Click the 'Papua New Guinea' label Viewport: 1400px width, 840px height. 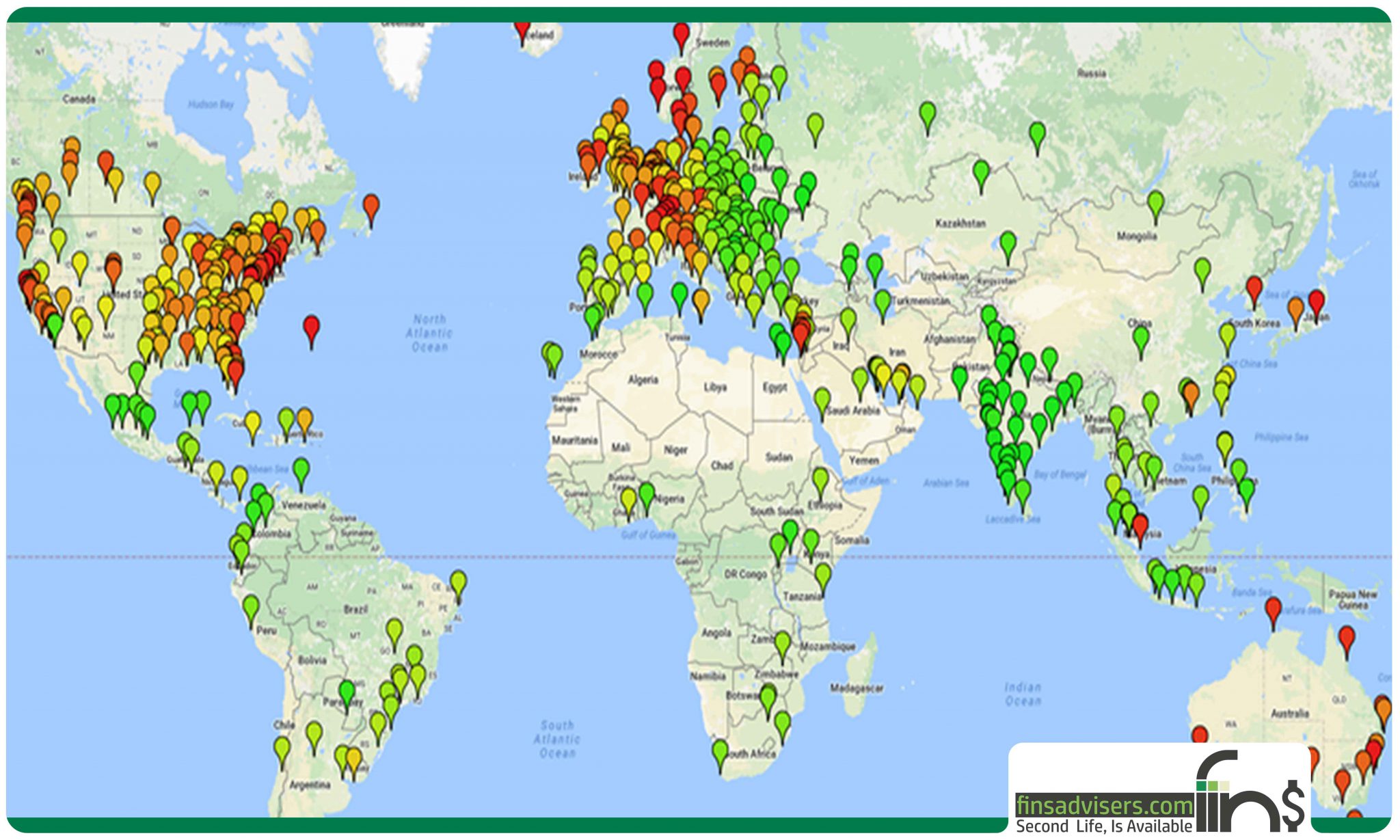1353,599
